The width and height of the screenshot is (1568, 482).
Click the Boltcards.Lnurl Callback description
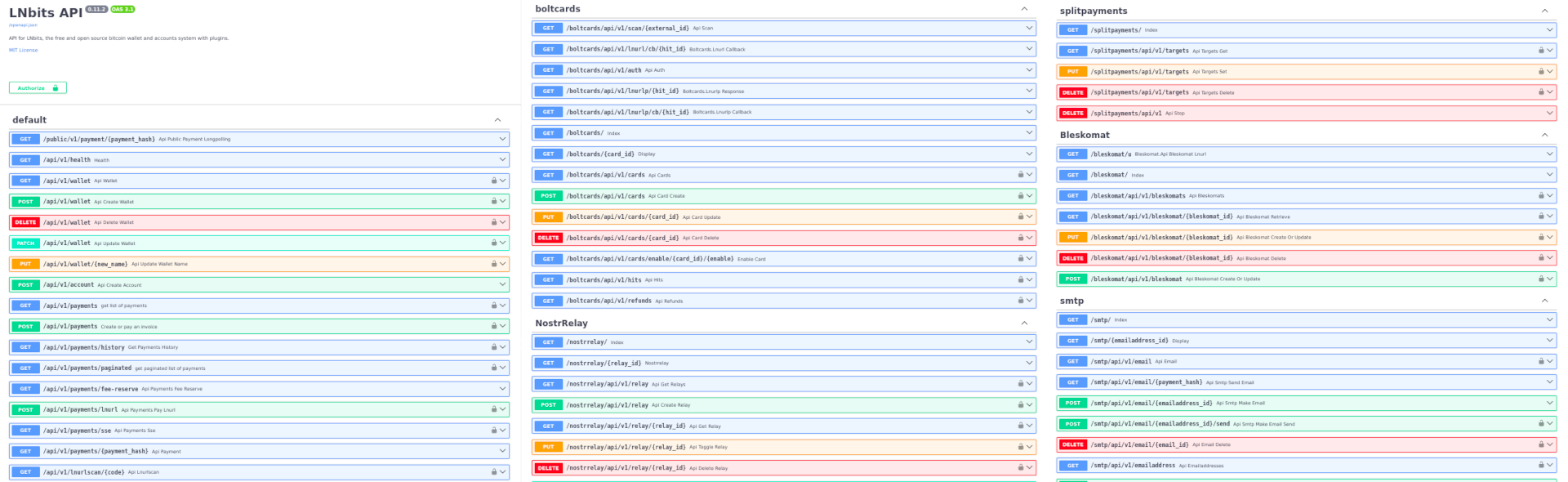click(717, 49)
